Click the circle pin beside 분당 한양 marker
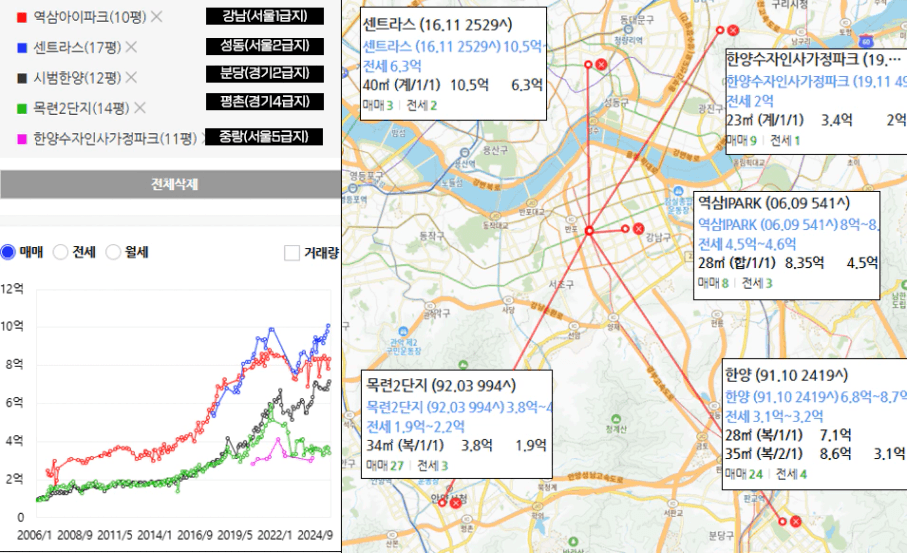 [x=782, y=521]
